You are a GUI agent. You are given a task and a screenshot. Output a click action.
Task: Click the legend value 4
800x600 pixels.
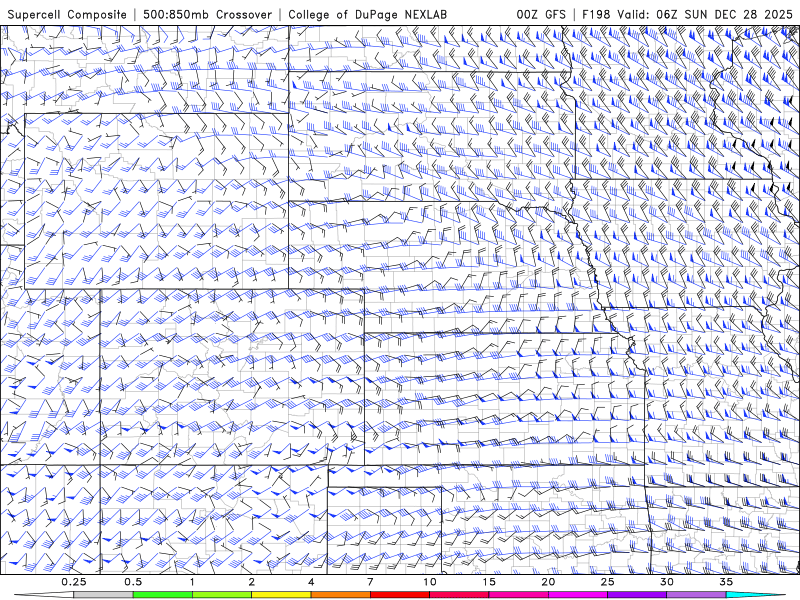pos(311,582)
